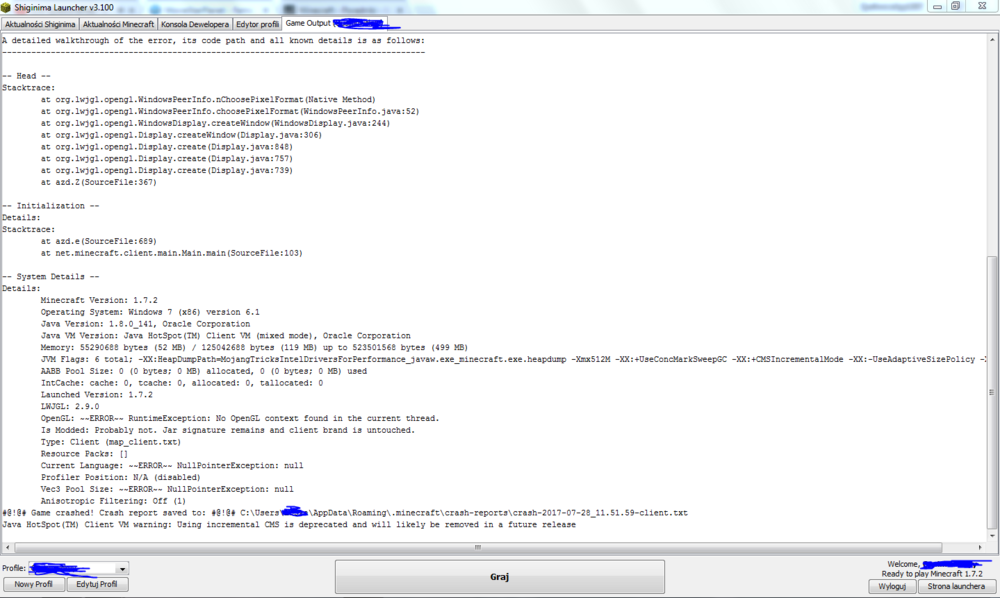Log out using Wyloguj button

pos(892,586)
